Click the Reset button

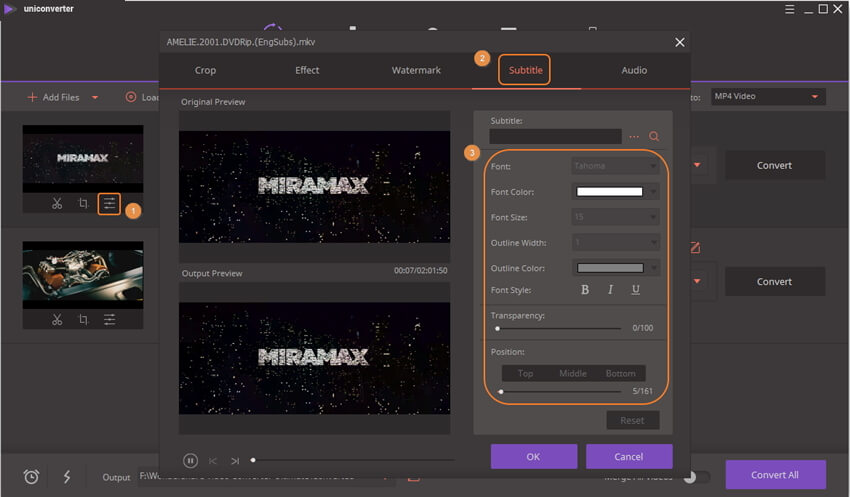pos(633,420)
